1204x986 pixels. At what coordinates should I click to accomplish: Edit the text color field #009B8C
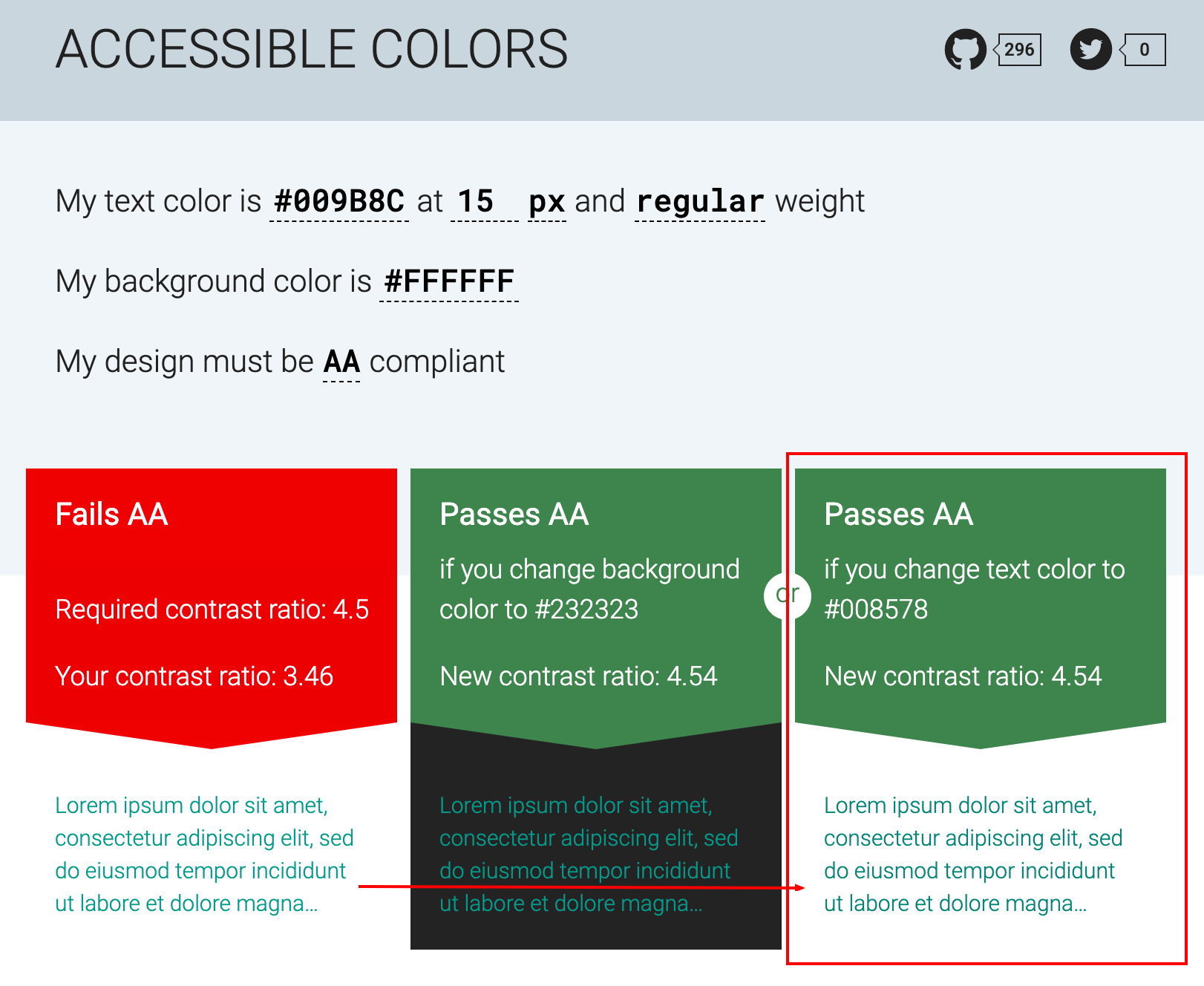(x=339, y=201)
